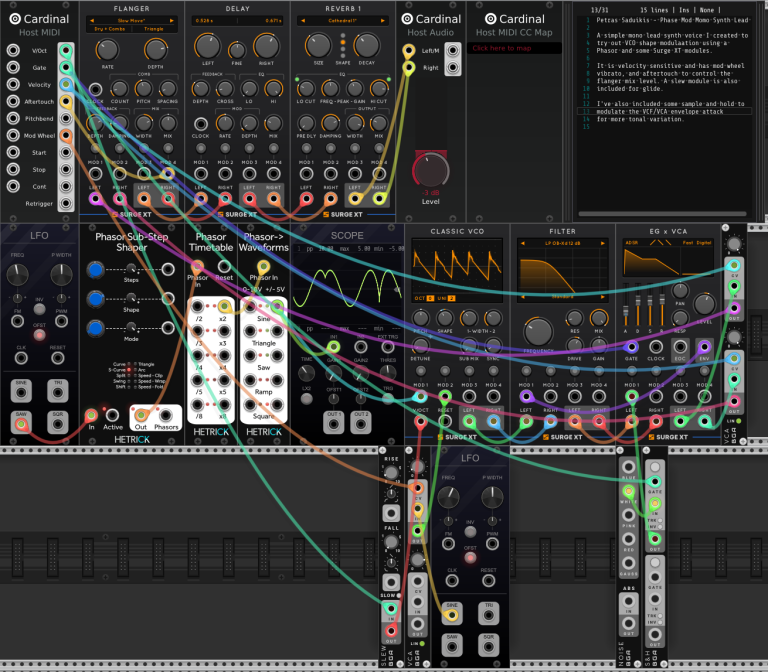The image size is (768, 672).
Task: Click the Host Audio Left/M input jack
Action: 408,50
